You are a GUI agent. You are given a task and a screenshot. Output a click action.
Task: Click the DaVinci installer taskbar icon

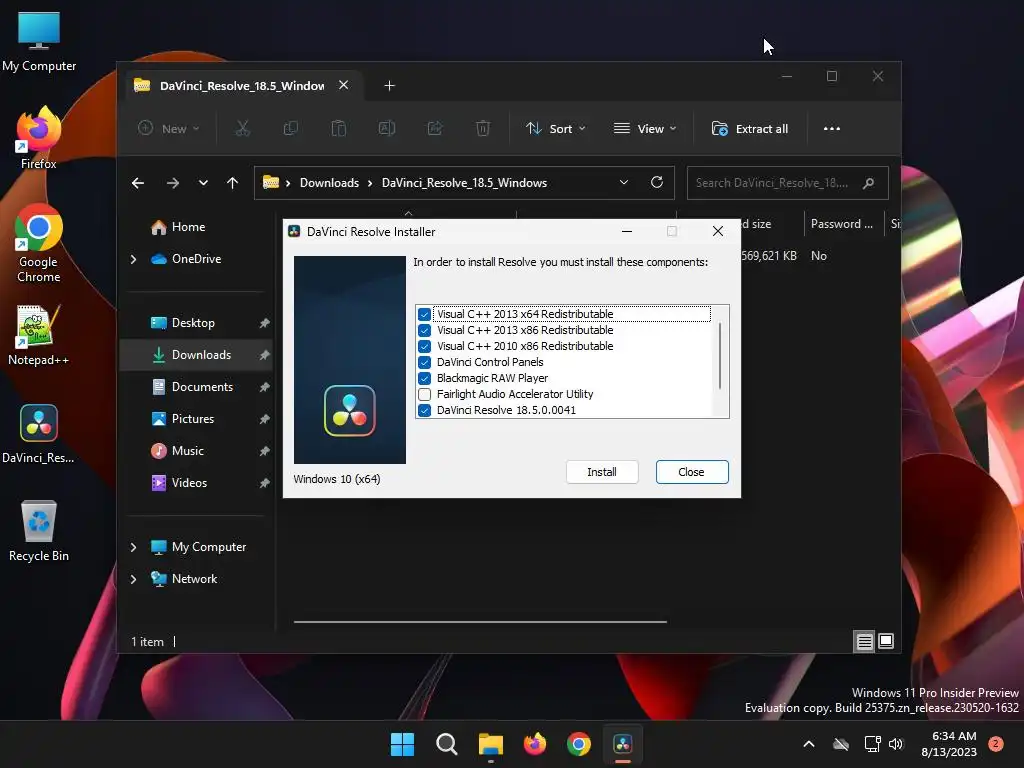(x=622, y=744)
